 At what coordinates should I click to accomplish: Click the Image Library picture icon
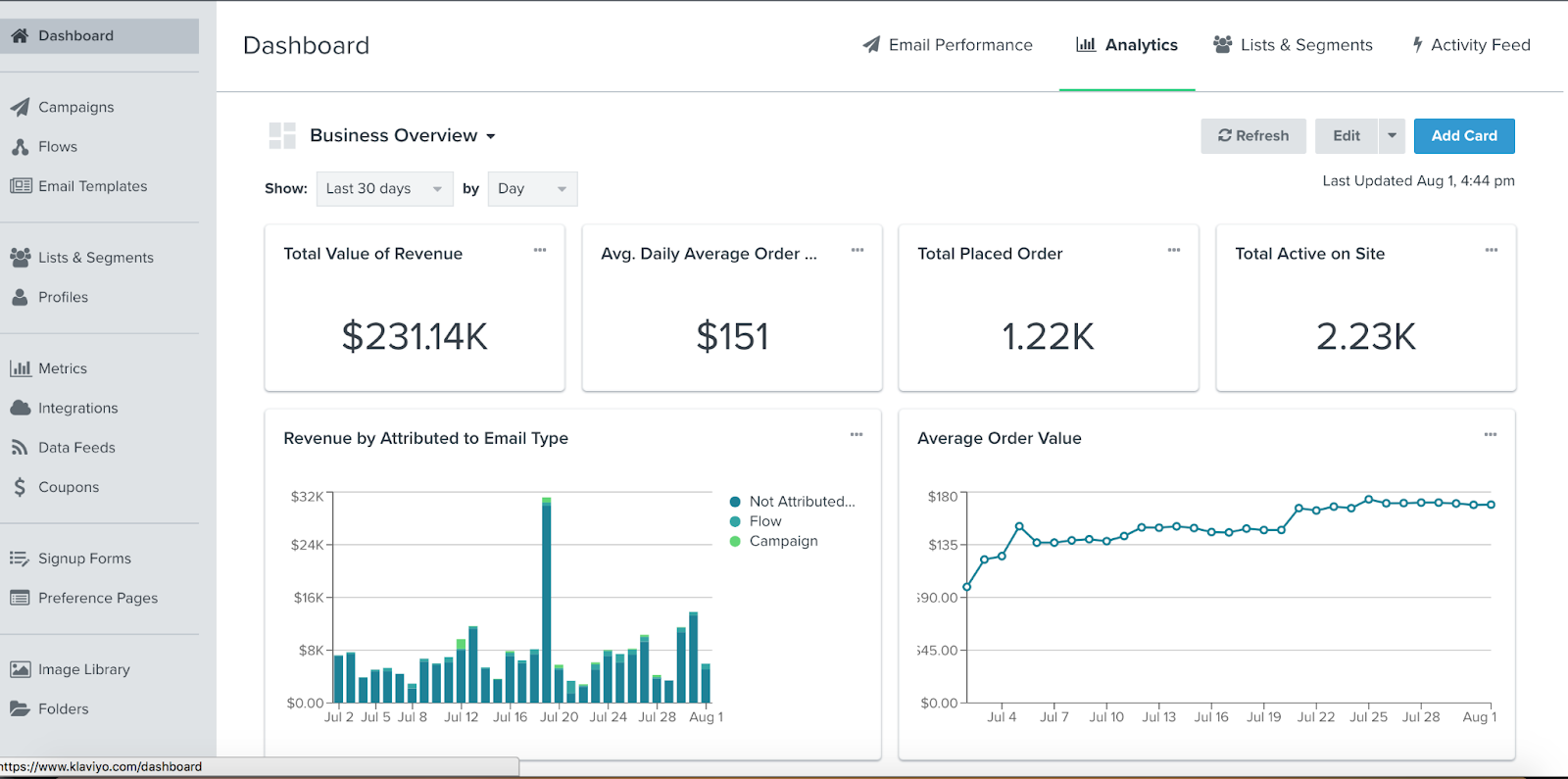click(x=20, y=669)
